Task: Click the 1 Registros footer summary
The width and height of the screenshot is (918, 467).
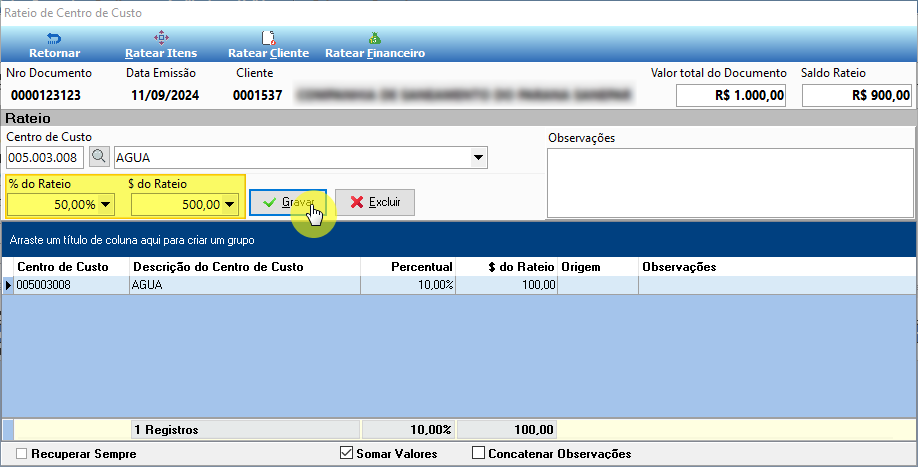Action: [x=245, y=430]
